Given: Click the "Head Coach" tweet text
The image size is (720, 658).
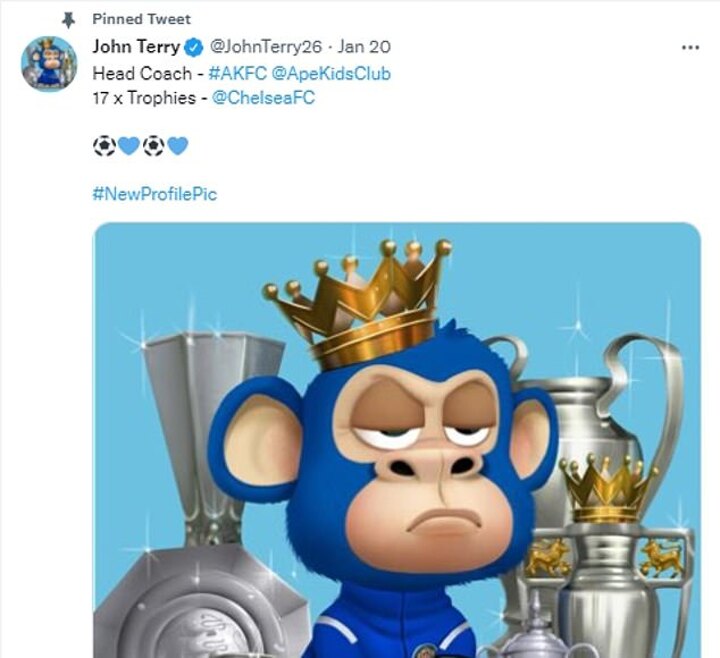Looking at the screenshot, I should click(141, 73).
